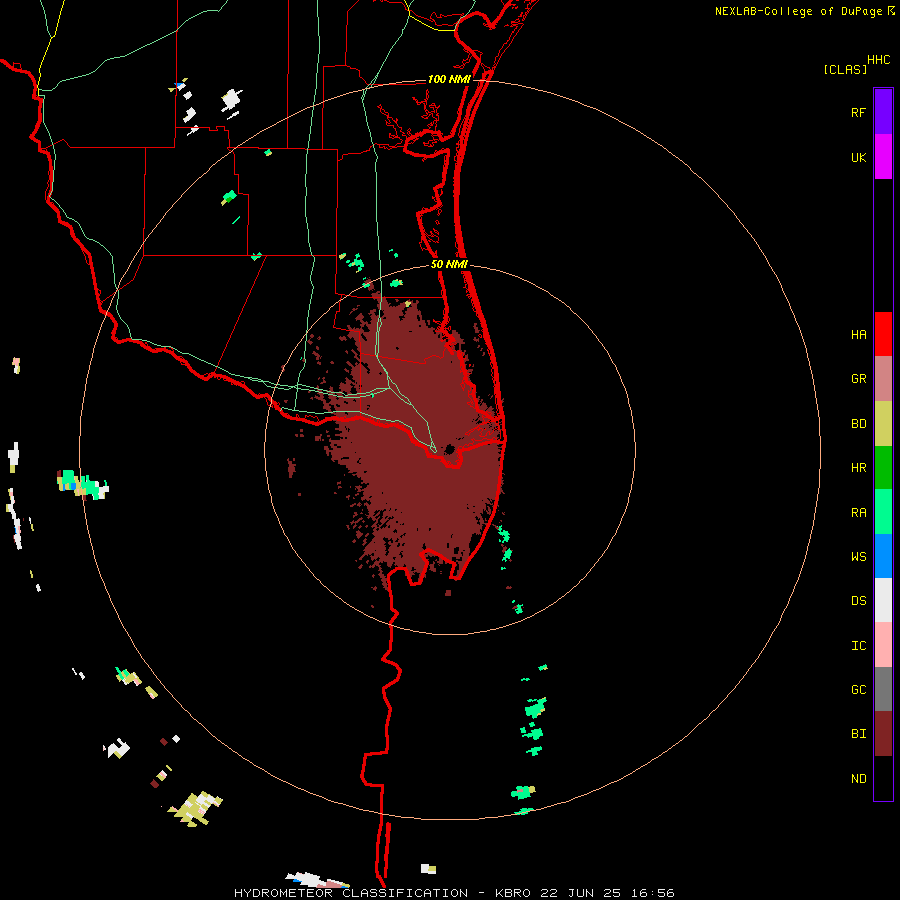The width and height of the screenshot is (900, 900).
Task: Click the Hydrometeor Classification KBRO title caption
Action: point(454,893)
